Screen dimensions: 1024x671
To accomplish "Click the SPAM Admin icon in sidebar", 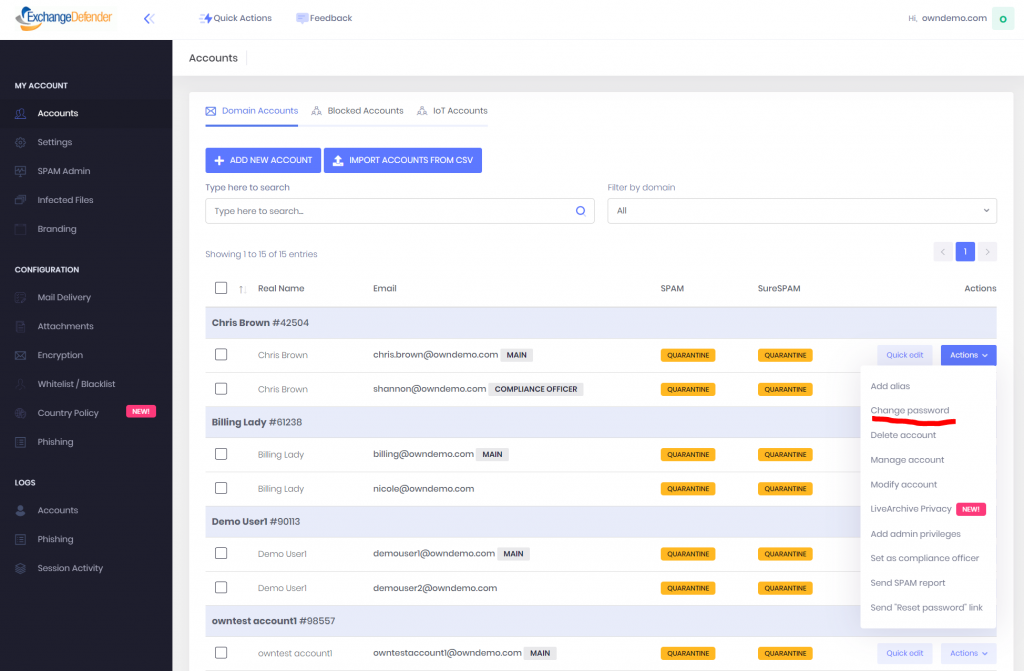I will pos(21,171).
